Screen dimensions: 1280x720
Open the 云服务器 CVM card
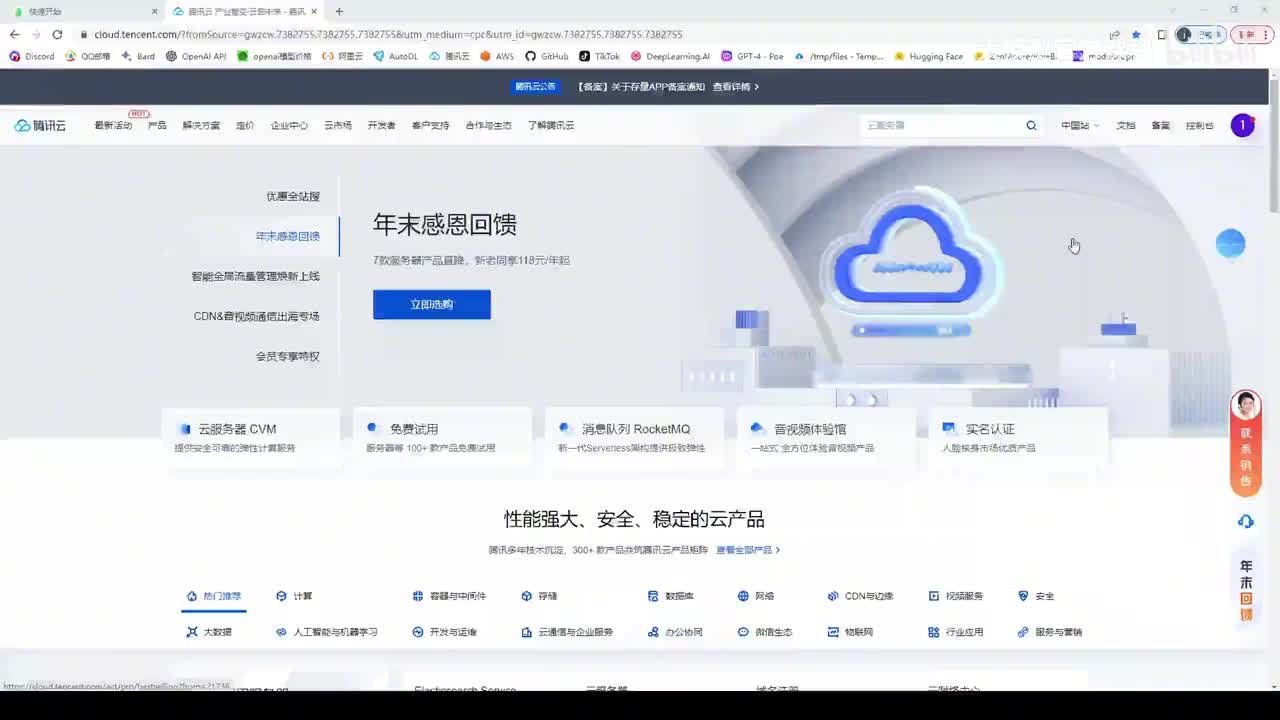click(x=251, y=437)
